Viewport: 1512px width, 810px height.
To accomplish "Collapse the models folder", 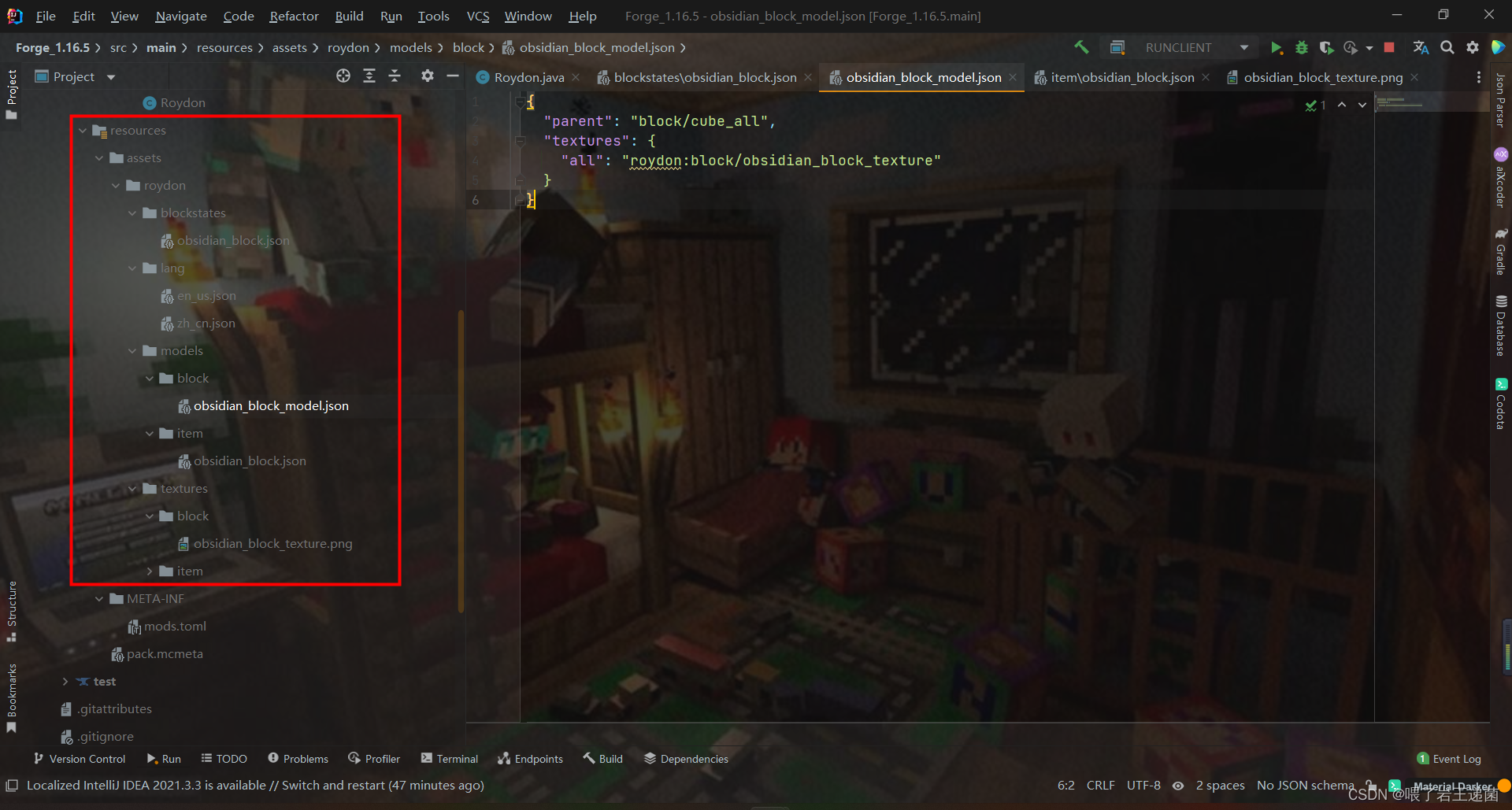I will pos(132,351).
